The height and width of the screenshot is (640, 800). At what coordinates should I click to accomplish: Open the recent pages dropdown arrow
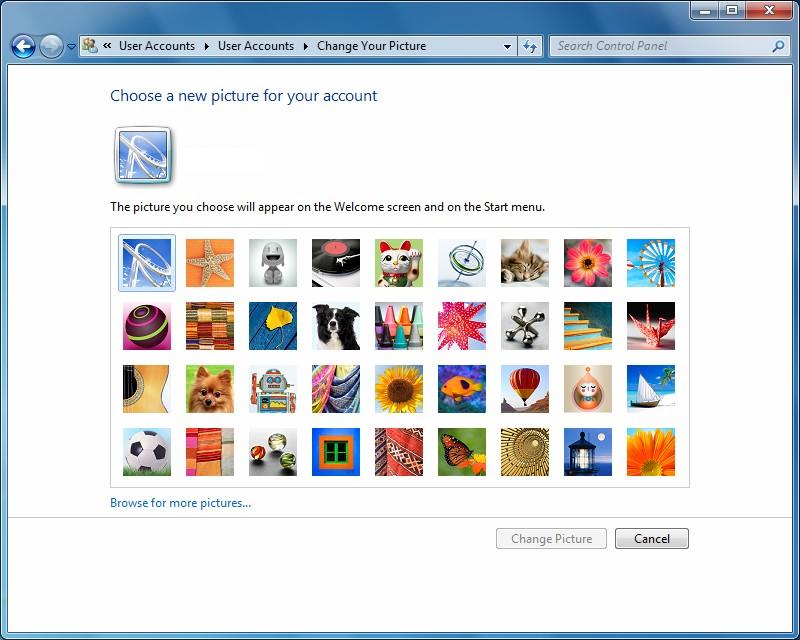(x=71, y=46)
